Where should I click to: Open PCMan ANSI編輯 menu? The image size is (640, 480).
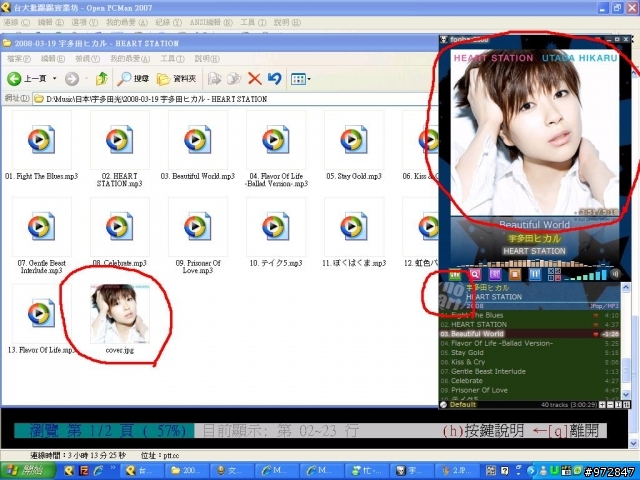point(211,22)
